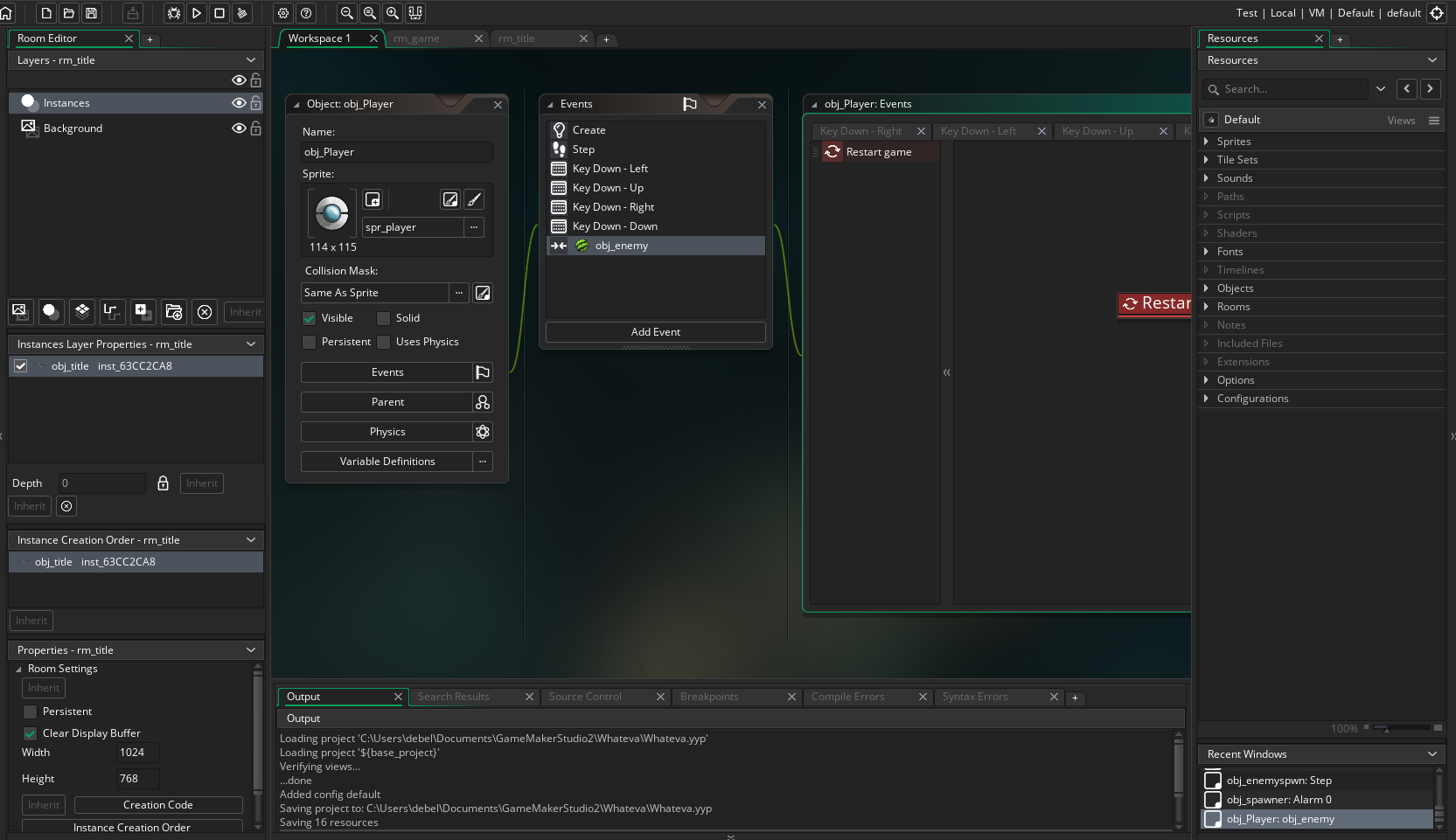
Task: Start debugging with the bug icon
Action: [x=174, y=13]
